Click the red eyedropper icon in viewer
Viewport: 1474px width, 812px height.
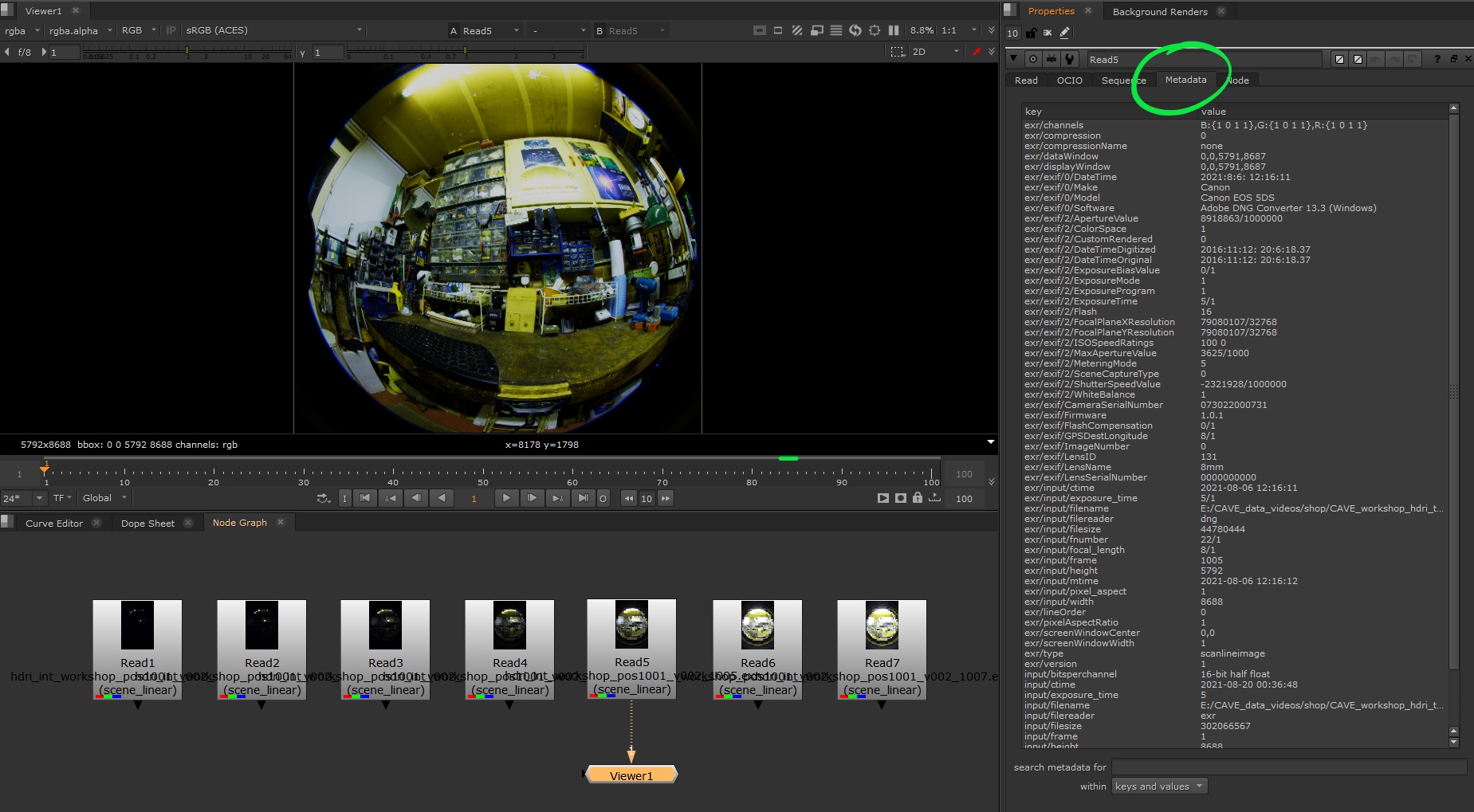coord(976,52)
